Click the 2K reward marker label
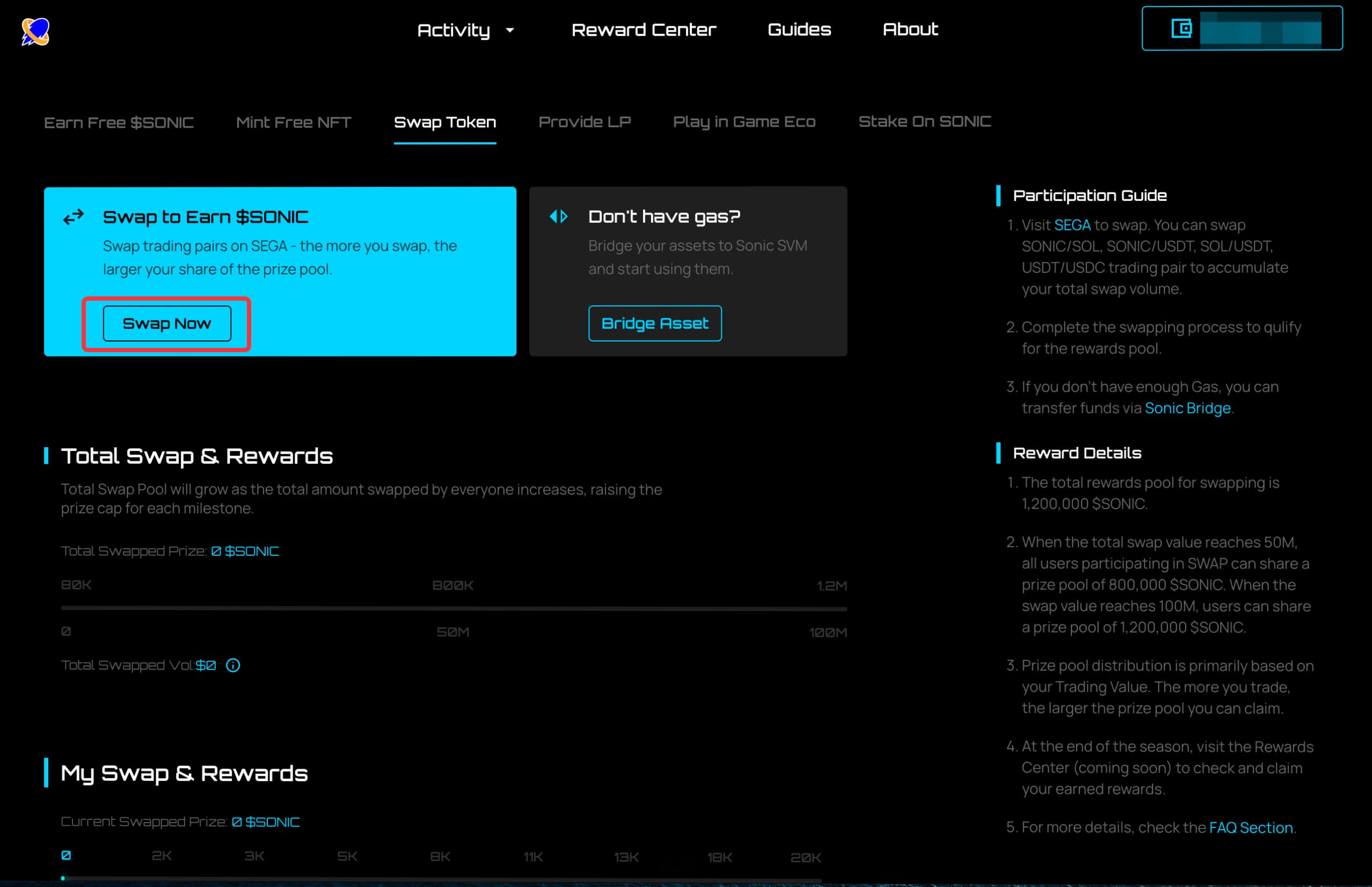This screenshot has width=1372, height=887. pyautogui.click(x=162, y=856)
